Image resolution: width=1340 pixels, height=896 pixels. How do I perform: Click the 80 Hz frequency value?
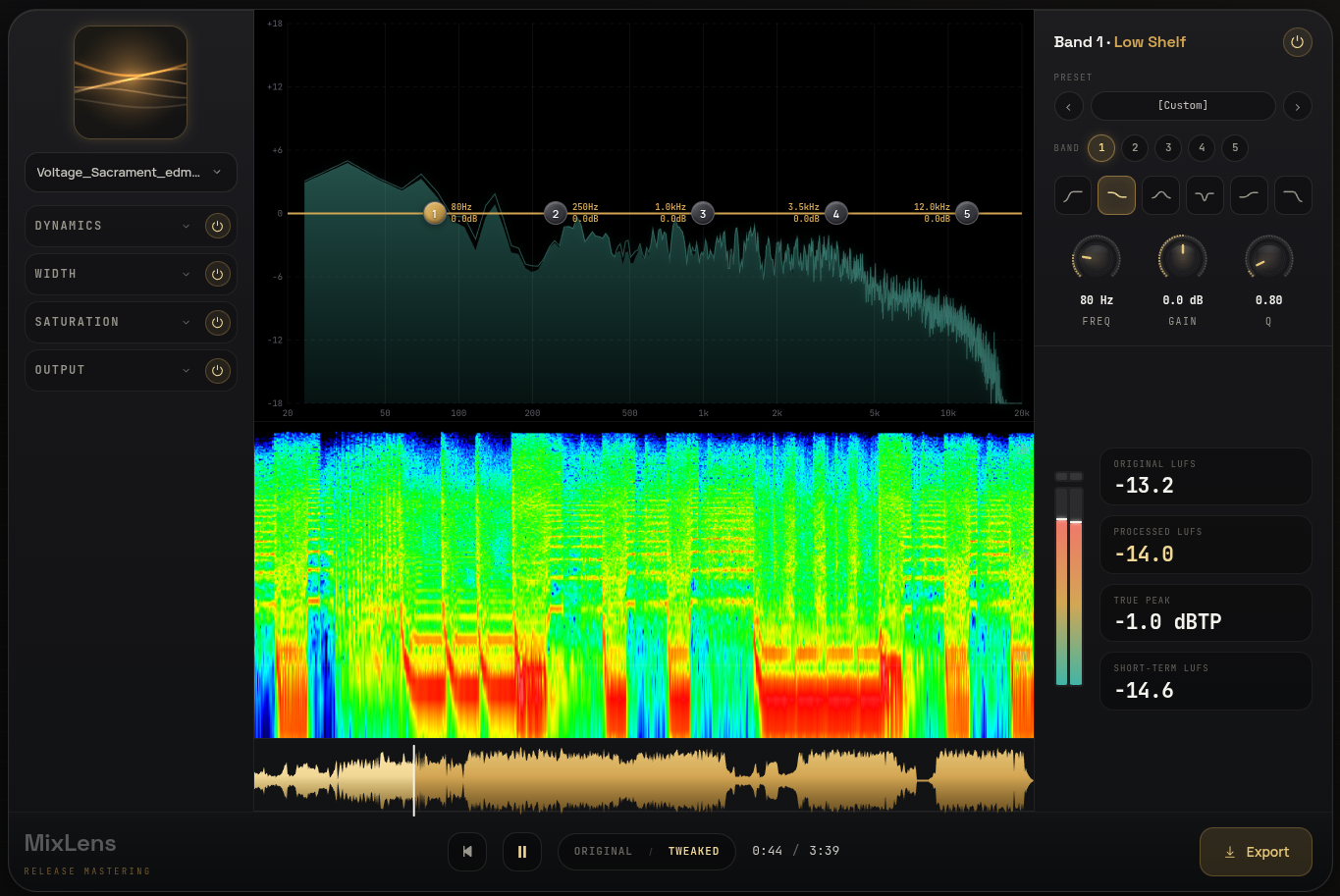click(1097, 300)
